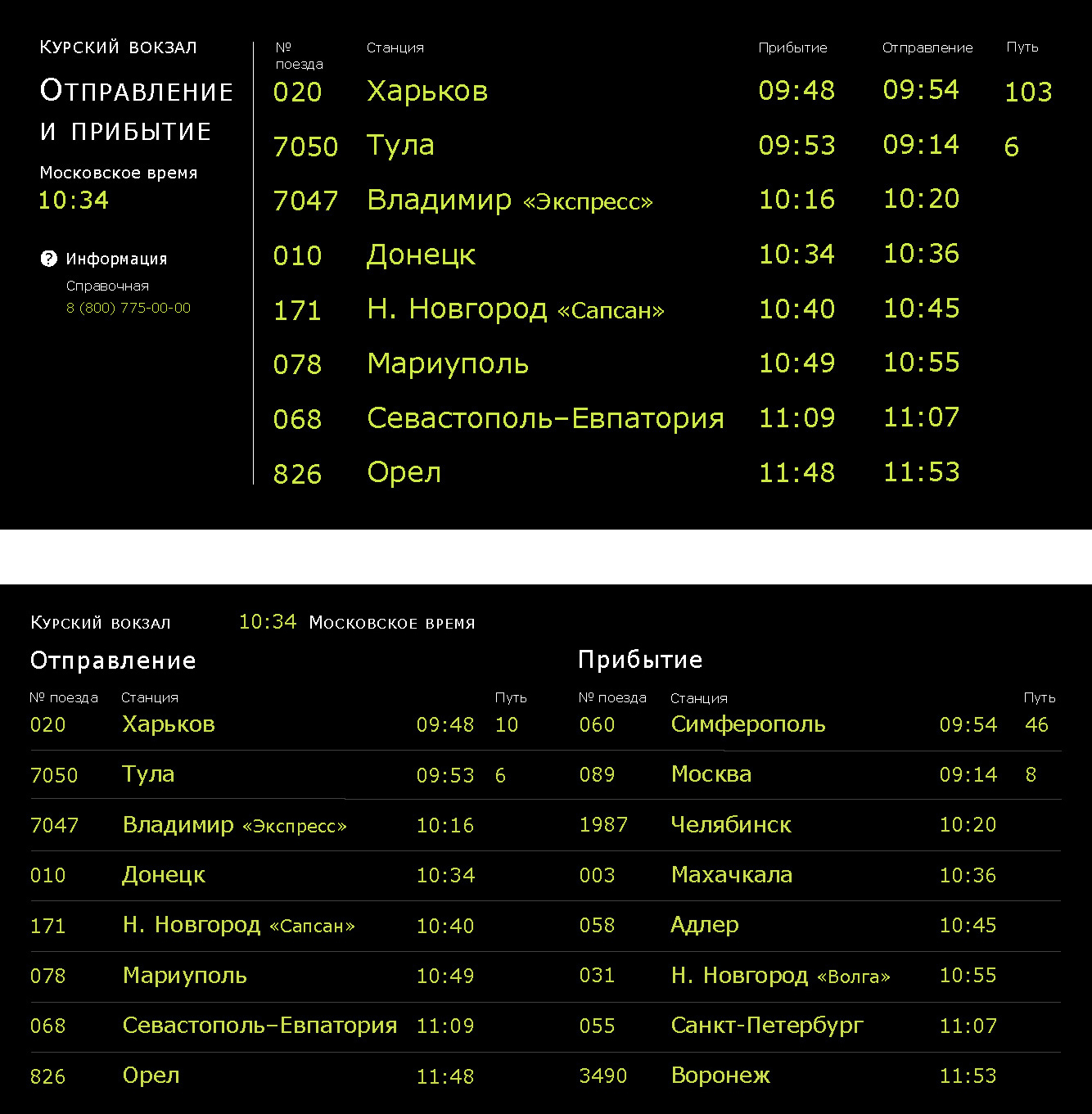Select Симферополь in the arrivals list
Screen dimensions: 1092x1114
[747, 724]
